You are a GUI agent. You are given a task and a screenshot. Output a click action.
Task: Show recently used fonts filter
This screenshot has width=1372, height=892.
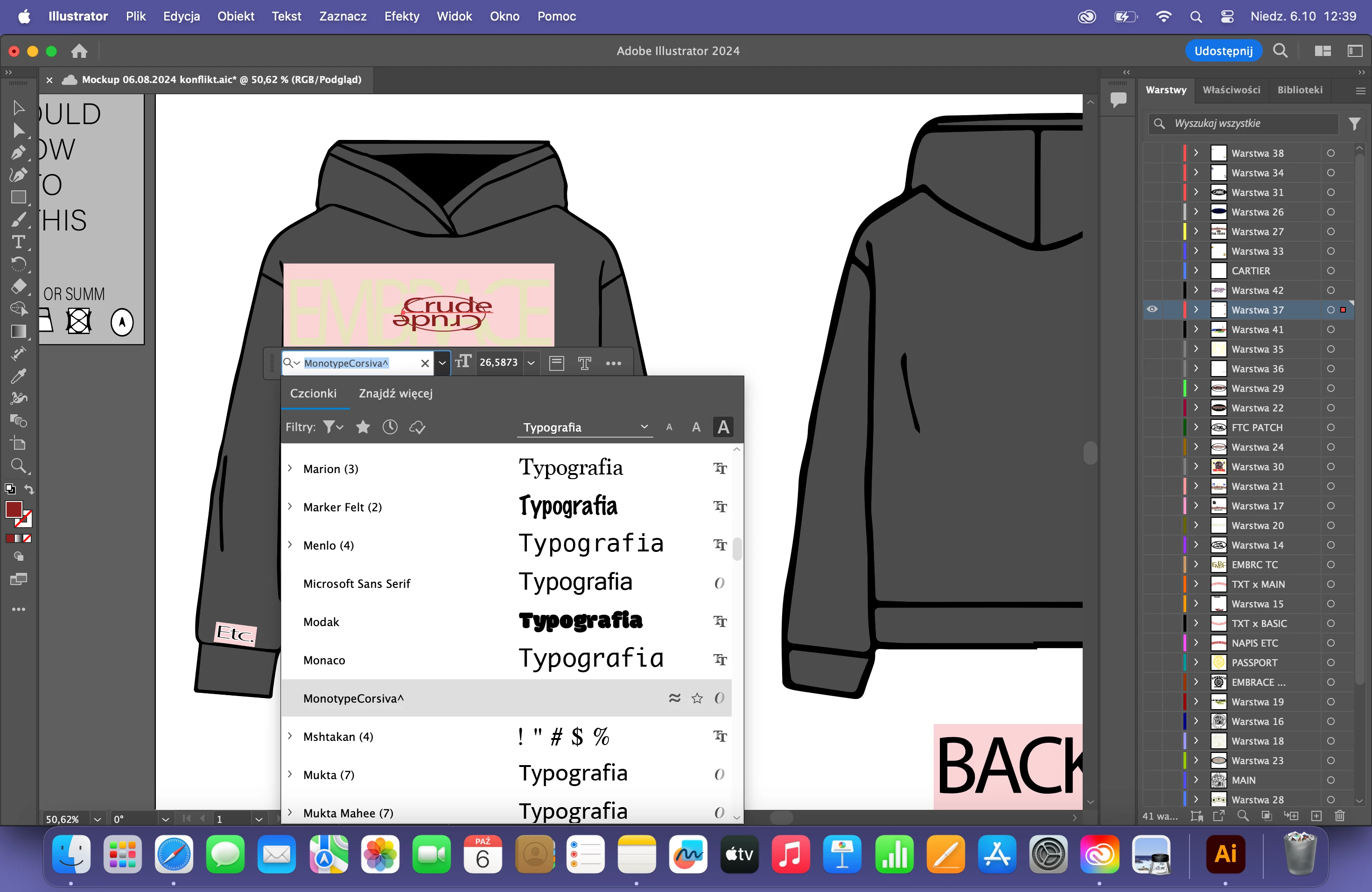click(390, 427)
